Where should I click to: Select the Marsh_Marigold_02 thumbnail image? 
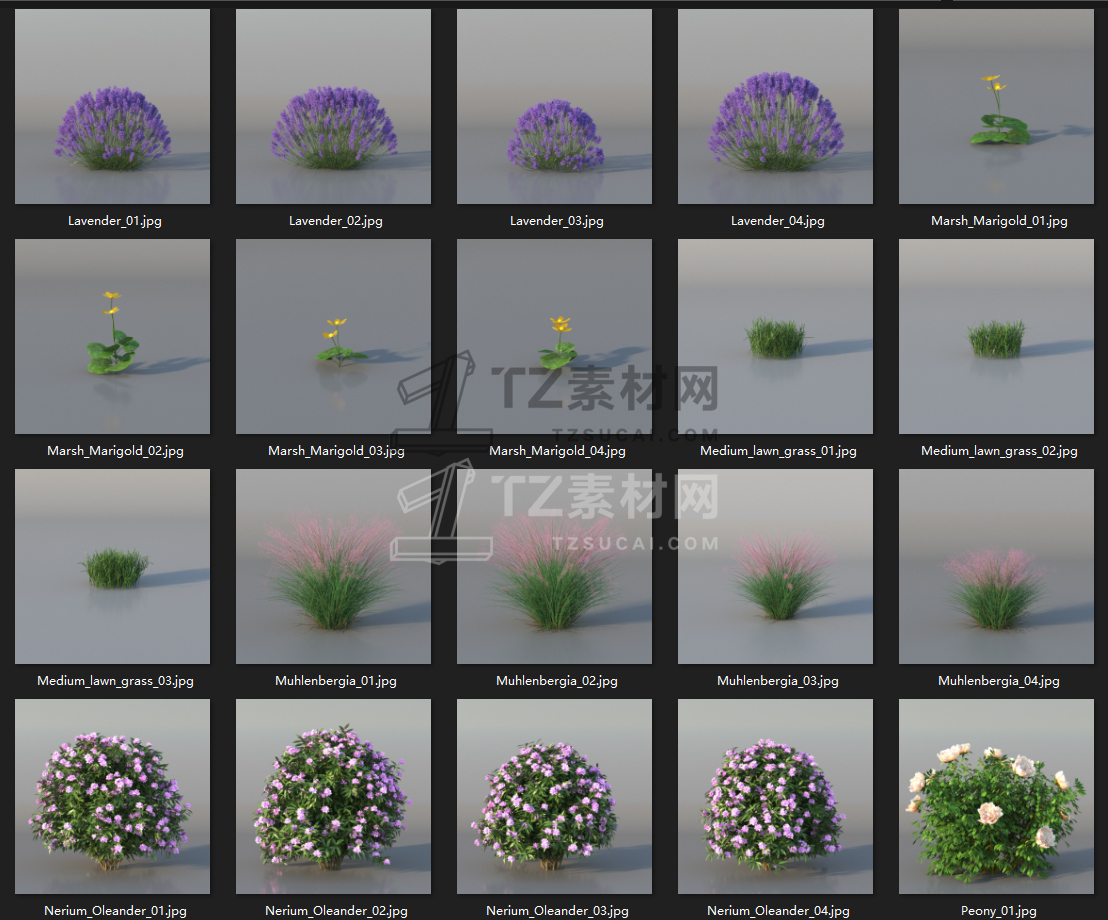click(x=112, y=336)
